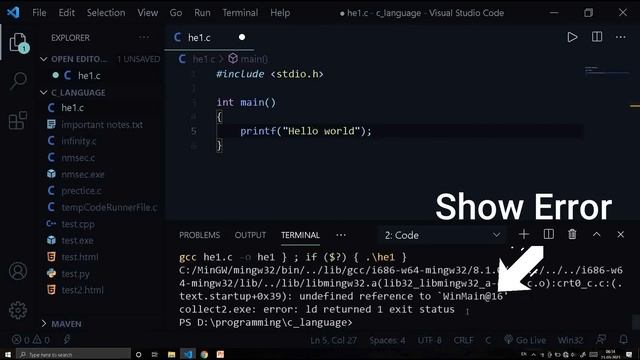Switch to the OUTPUT panel tab
Image resolution: width=640 pixels, height=360 pixels.
coord(250,235)
